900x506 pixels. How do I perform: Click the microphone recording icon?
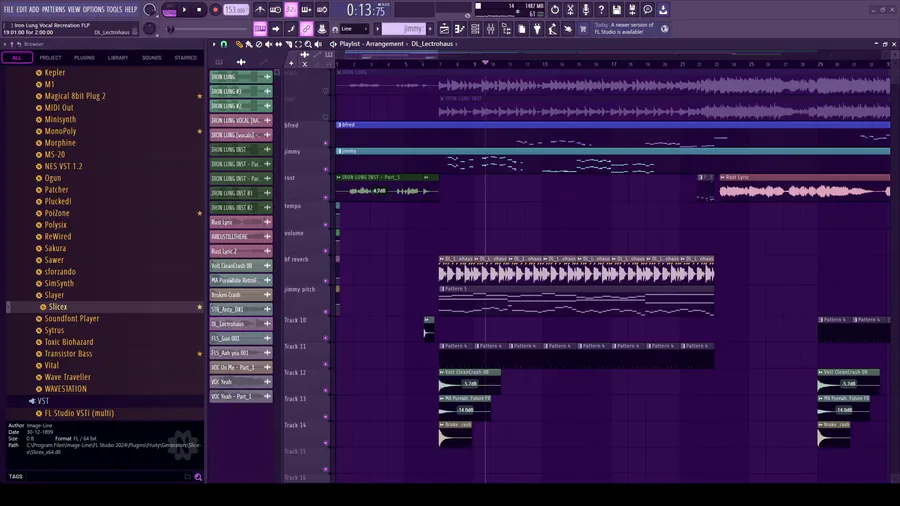586,10
